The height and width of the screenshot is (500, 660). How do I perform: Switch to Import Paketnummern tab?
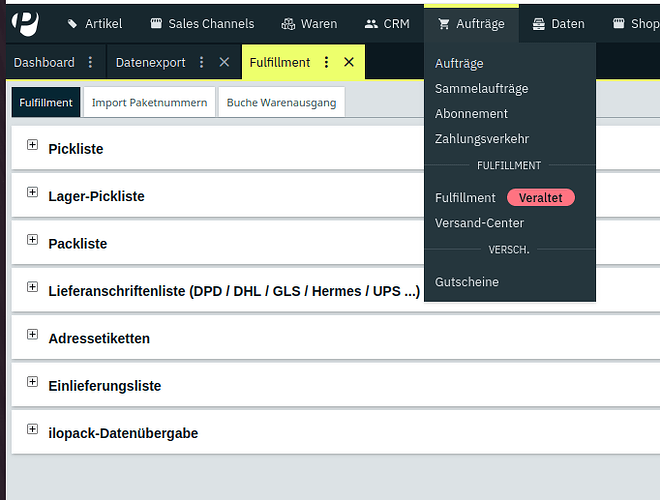point(149,102)
